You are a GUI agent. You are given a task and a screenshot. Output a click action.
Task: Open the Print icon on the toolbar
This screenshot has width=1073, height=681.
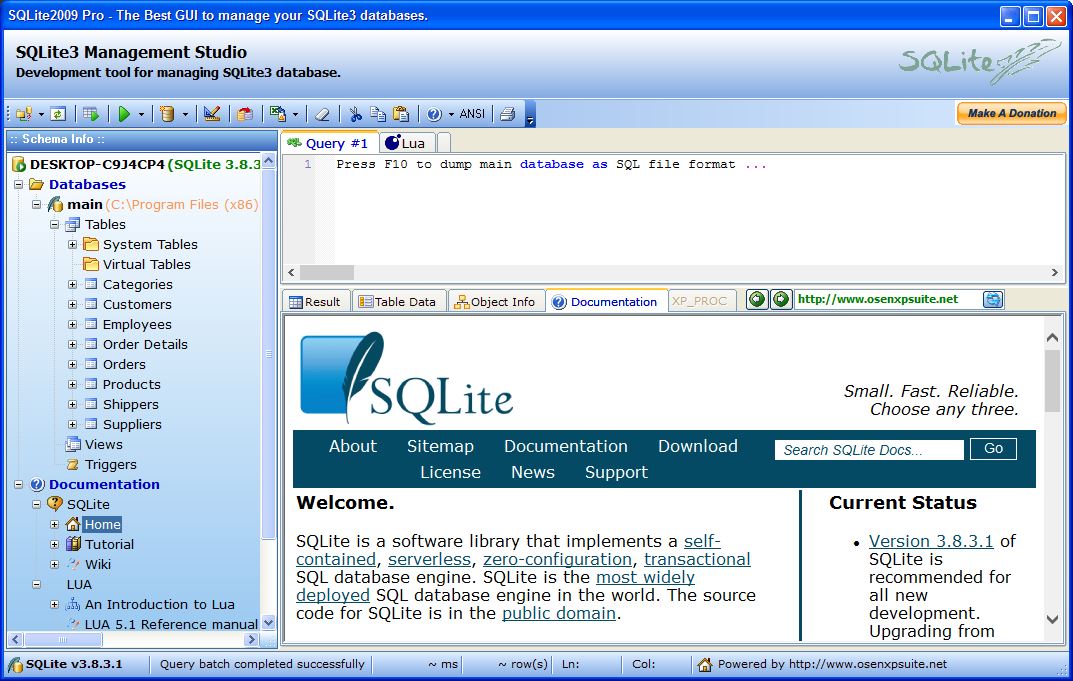(506, 113)
